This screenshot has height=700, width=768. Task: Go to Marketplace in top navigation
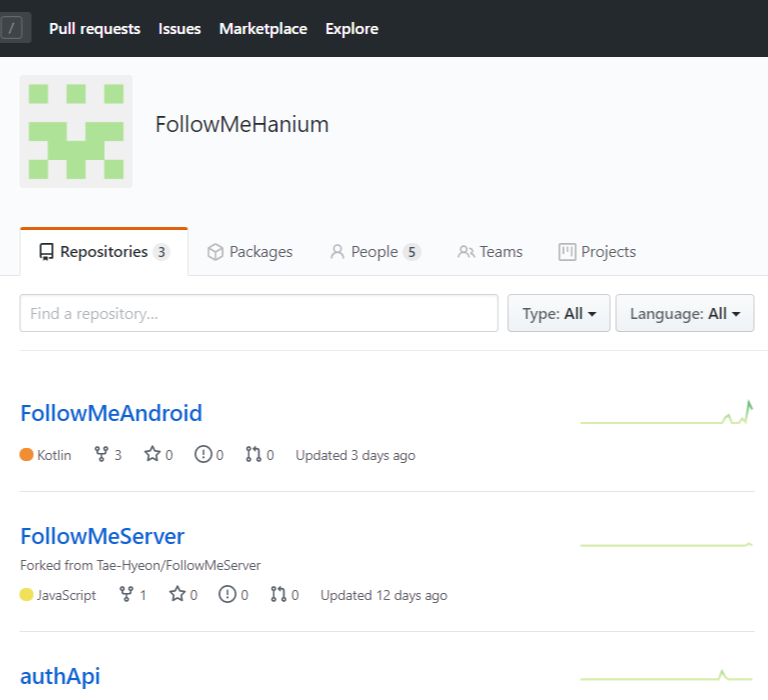click(x=263, y=29)
